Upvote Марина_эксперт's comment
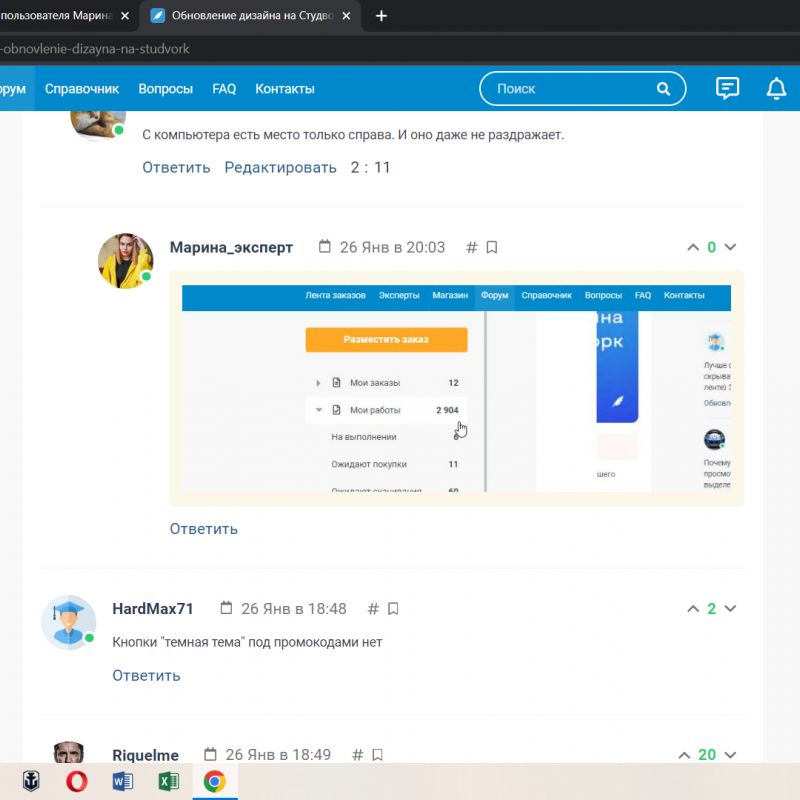This screenshot has width=800, height=800. 693,248
